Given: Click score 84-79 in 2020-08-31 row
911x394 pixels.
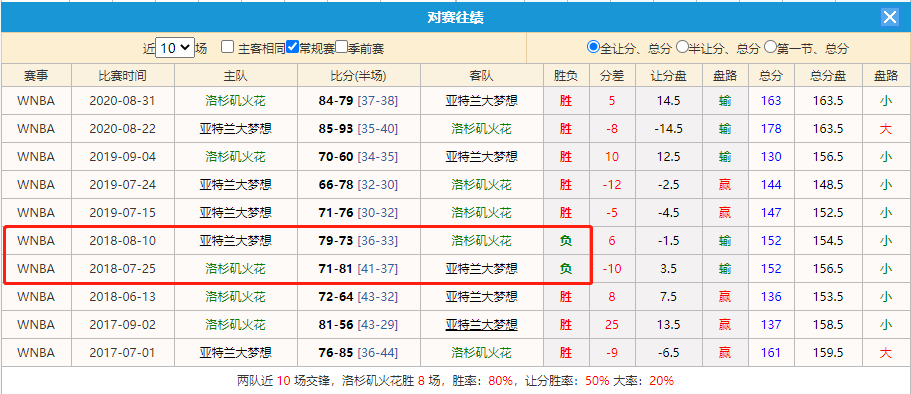Looking at the screenshot, I should 336,101.
